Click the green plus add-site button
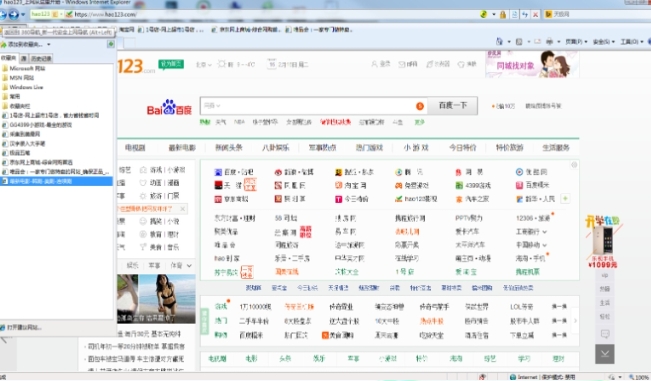 point(565,199)
